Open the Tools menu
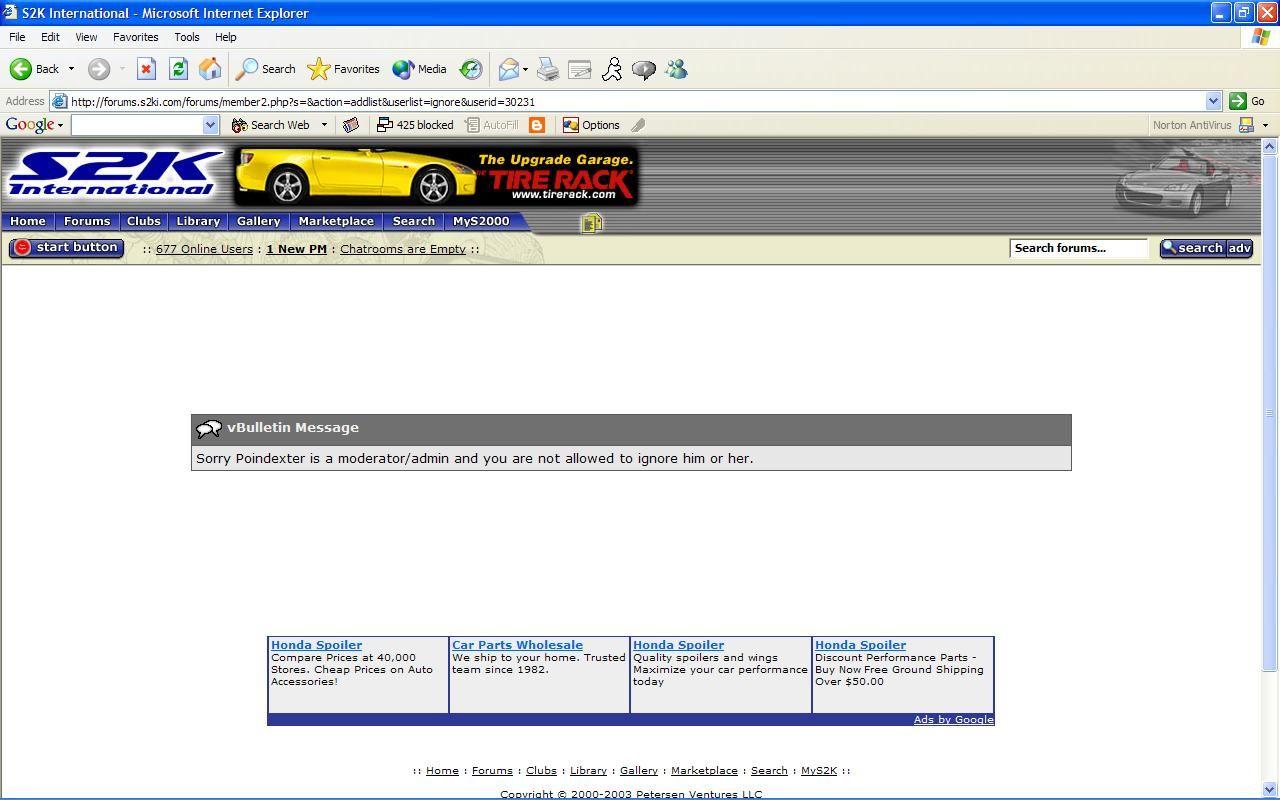The width and height of the screenshot is (1280, 800). [x=186, y=37]
